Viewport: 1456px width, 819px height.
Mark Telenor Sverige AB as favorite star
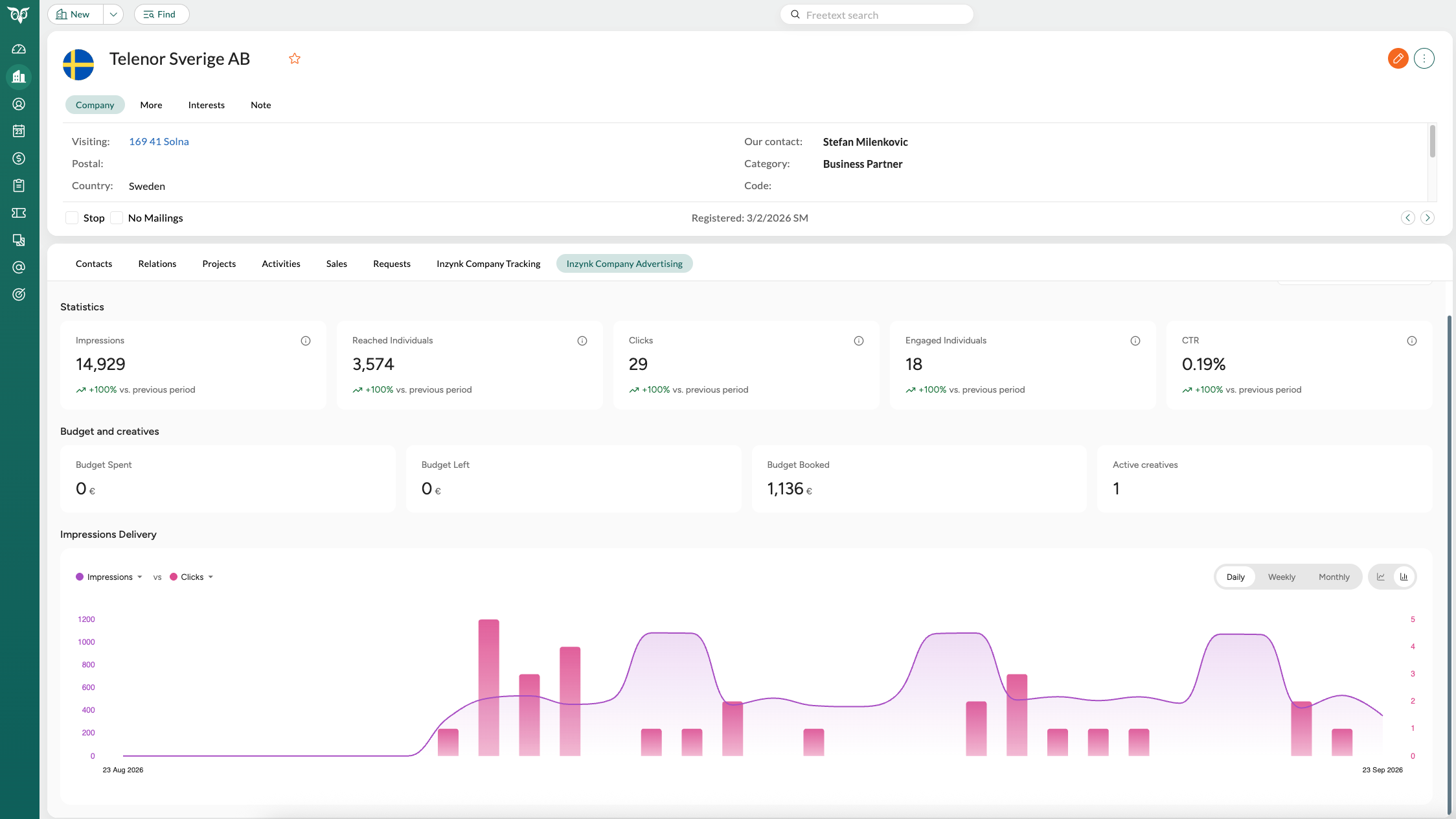tap(295, 59)
